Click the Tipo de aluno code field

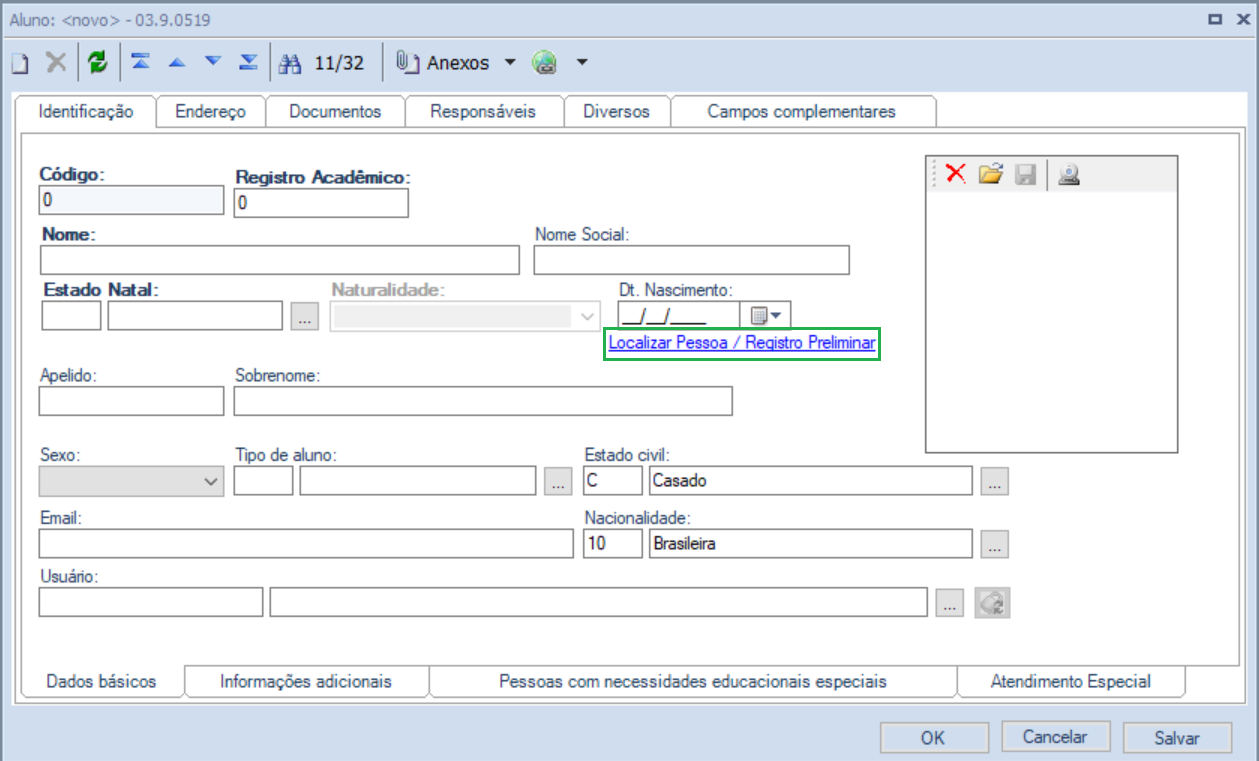264,481
